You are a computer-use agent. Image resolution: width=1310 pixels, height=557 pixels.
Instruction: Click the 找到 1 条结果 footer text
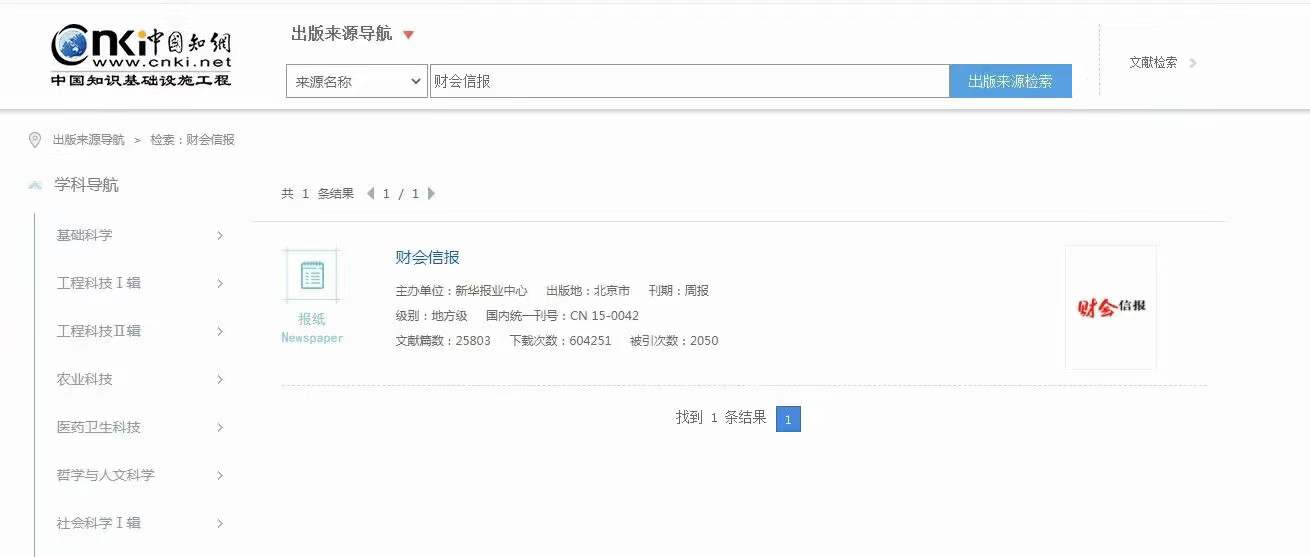pos(721,418)
